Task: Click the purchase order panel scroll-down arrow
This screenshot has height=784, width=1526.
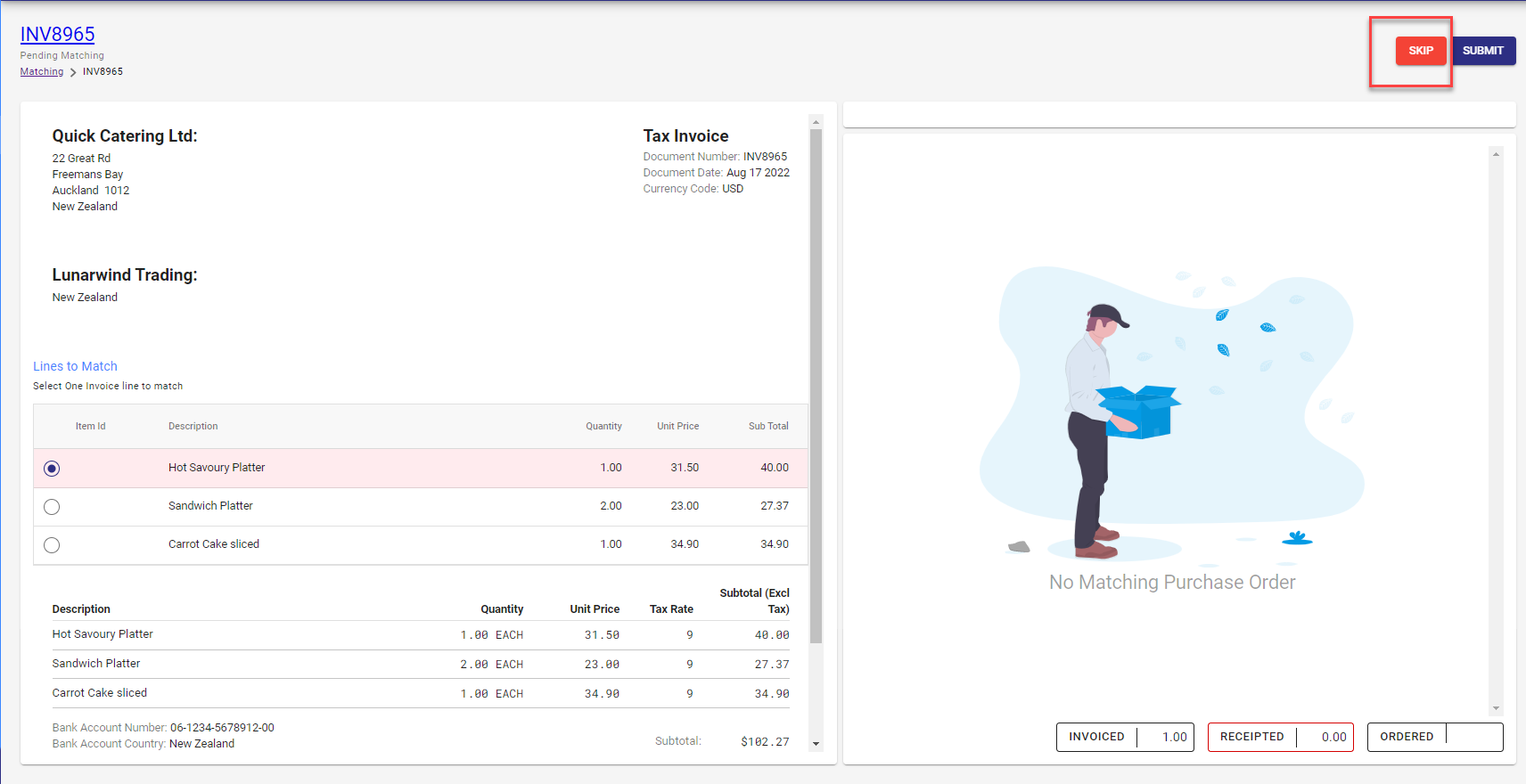Action: click(x=1496, y=708)
